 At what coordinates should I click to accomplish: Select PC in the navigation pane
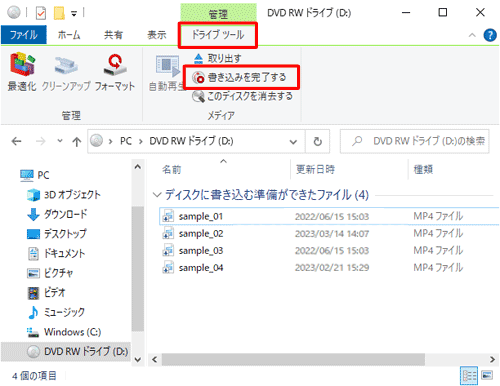pos(35,175)
